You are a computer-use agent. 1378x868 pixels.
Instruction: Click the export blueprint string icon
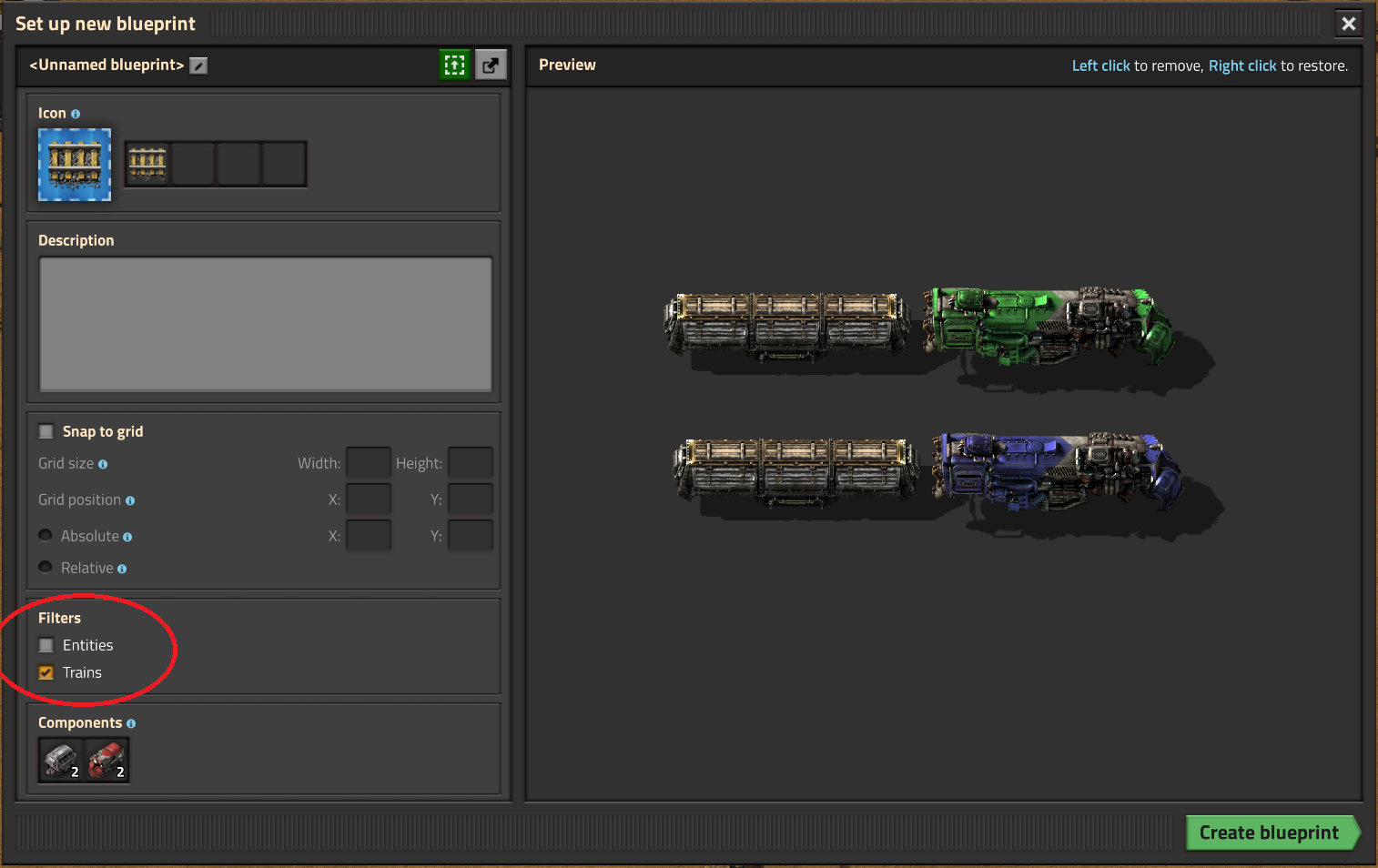pos(491,65)
